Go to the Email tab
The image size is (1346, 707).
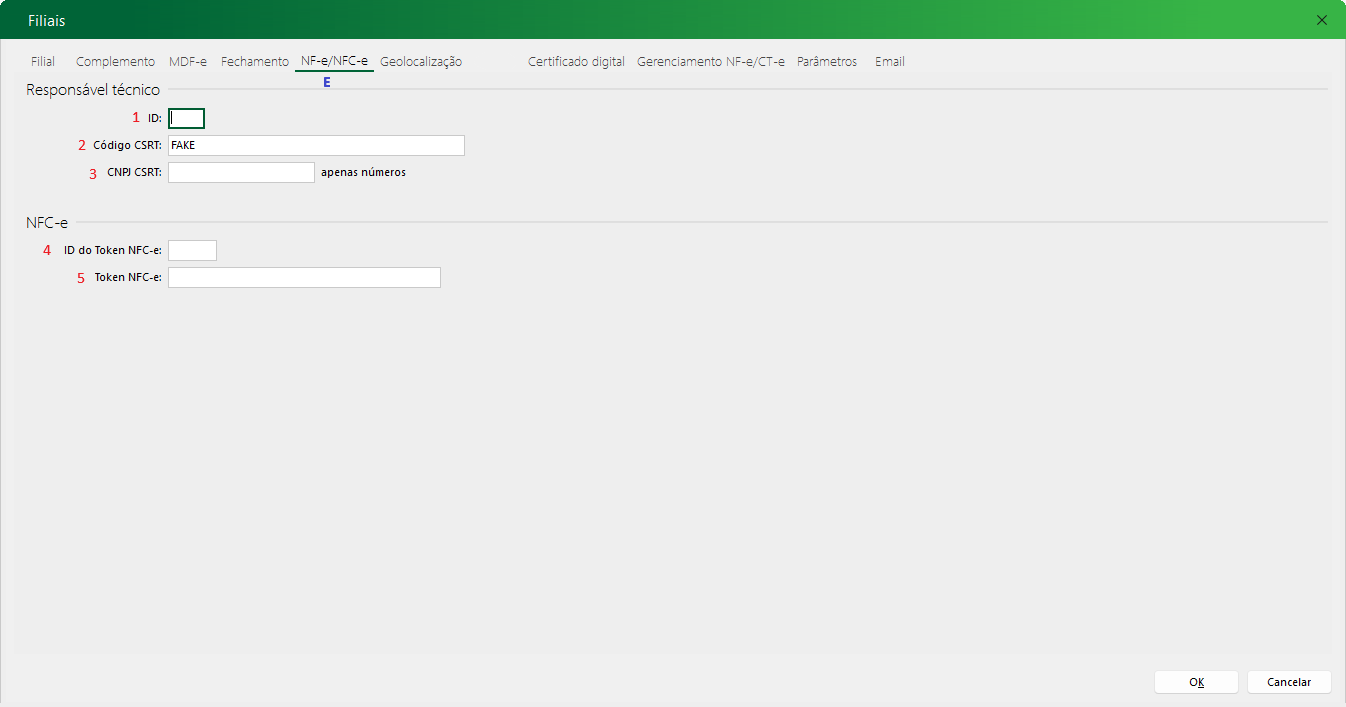pyautogui.click(x=889, y=62)
